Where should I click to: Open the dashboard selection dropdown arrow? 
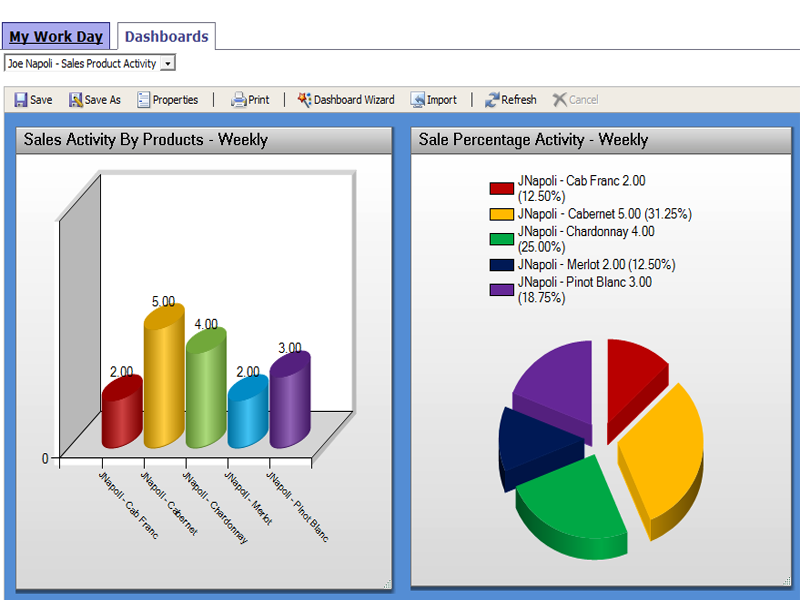pos(167,64)
